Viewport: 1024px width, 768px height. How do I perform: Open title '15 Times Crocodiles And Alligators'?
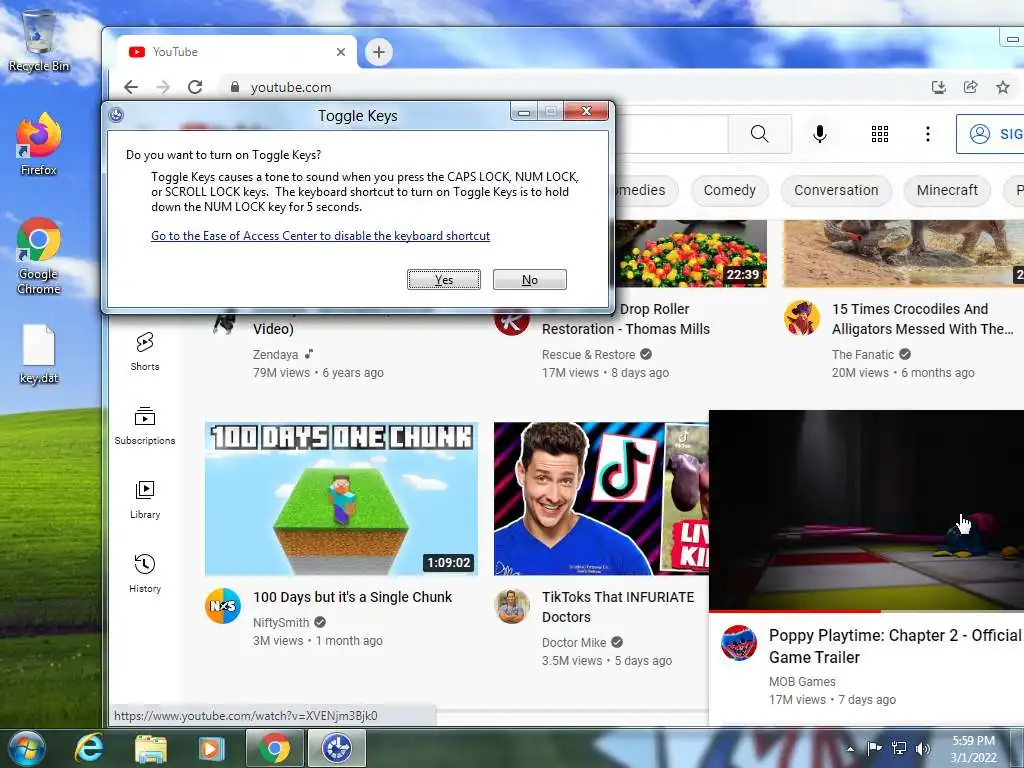(922, 319)
